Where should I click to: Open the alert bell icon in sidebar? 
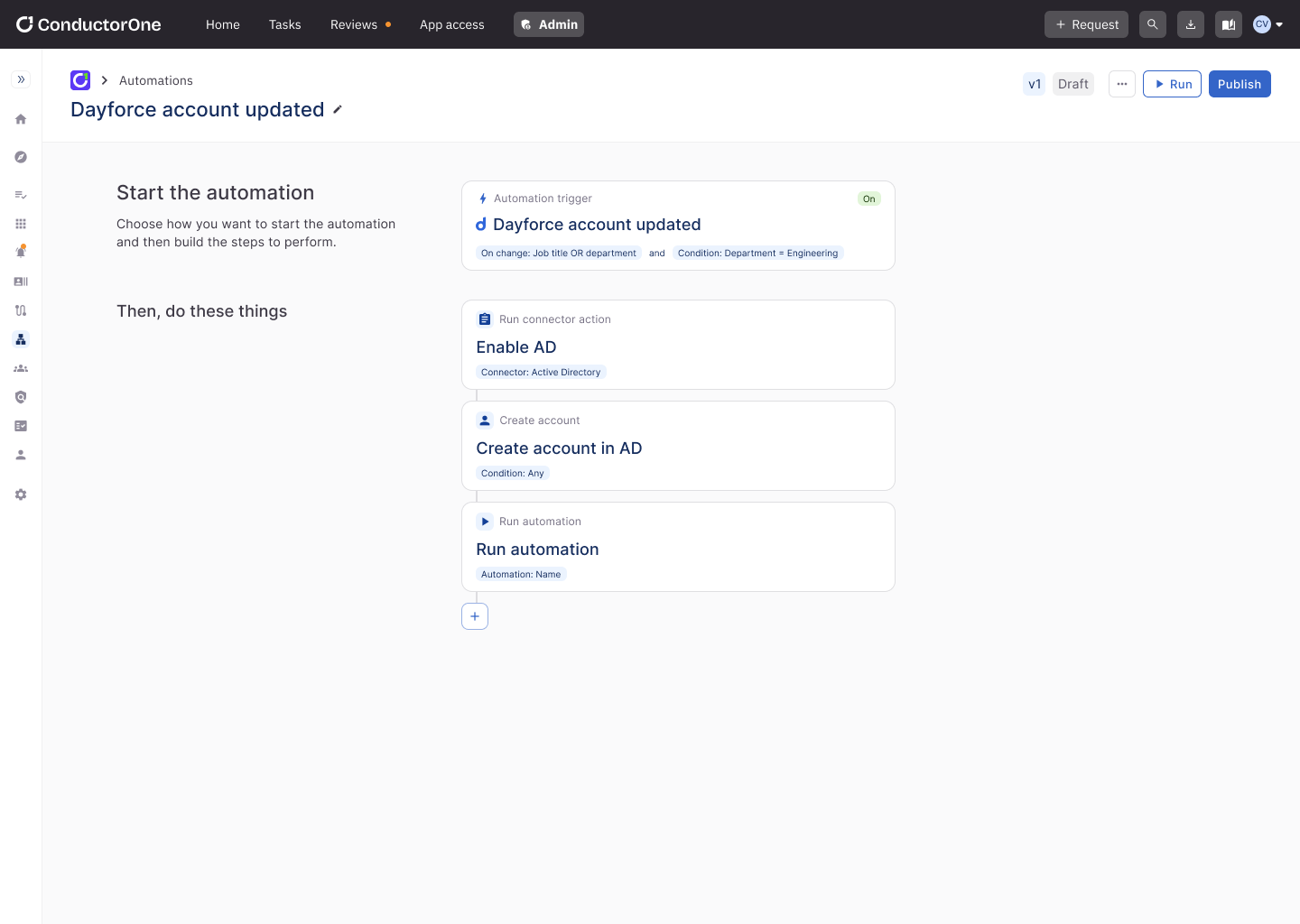coord(21,252)
